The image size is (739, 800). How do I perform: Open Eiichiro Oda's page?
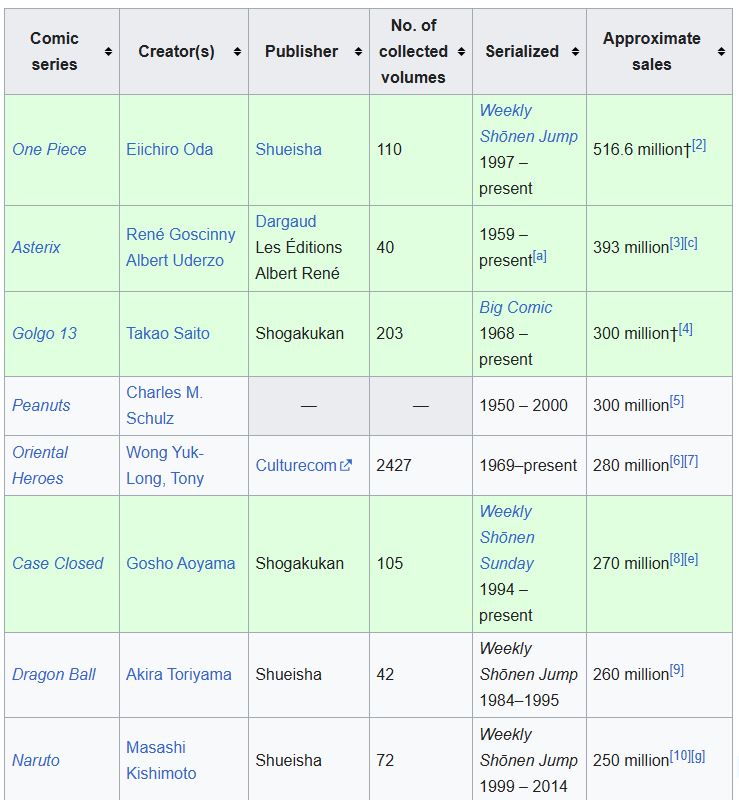[169, 149]
